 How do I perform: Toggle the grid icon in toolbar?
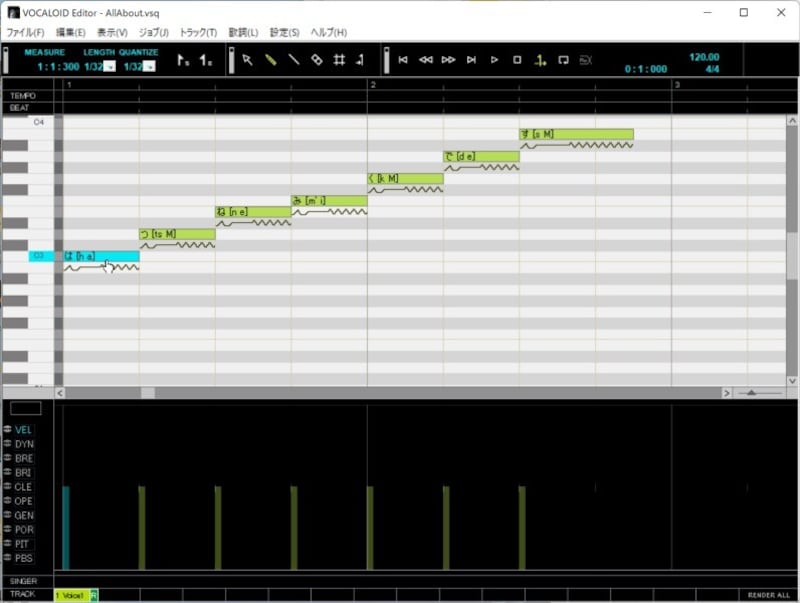[x=339, y=60]
